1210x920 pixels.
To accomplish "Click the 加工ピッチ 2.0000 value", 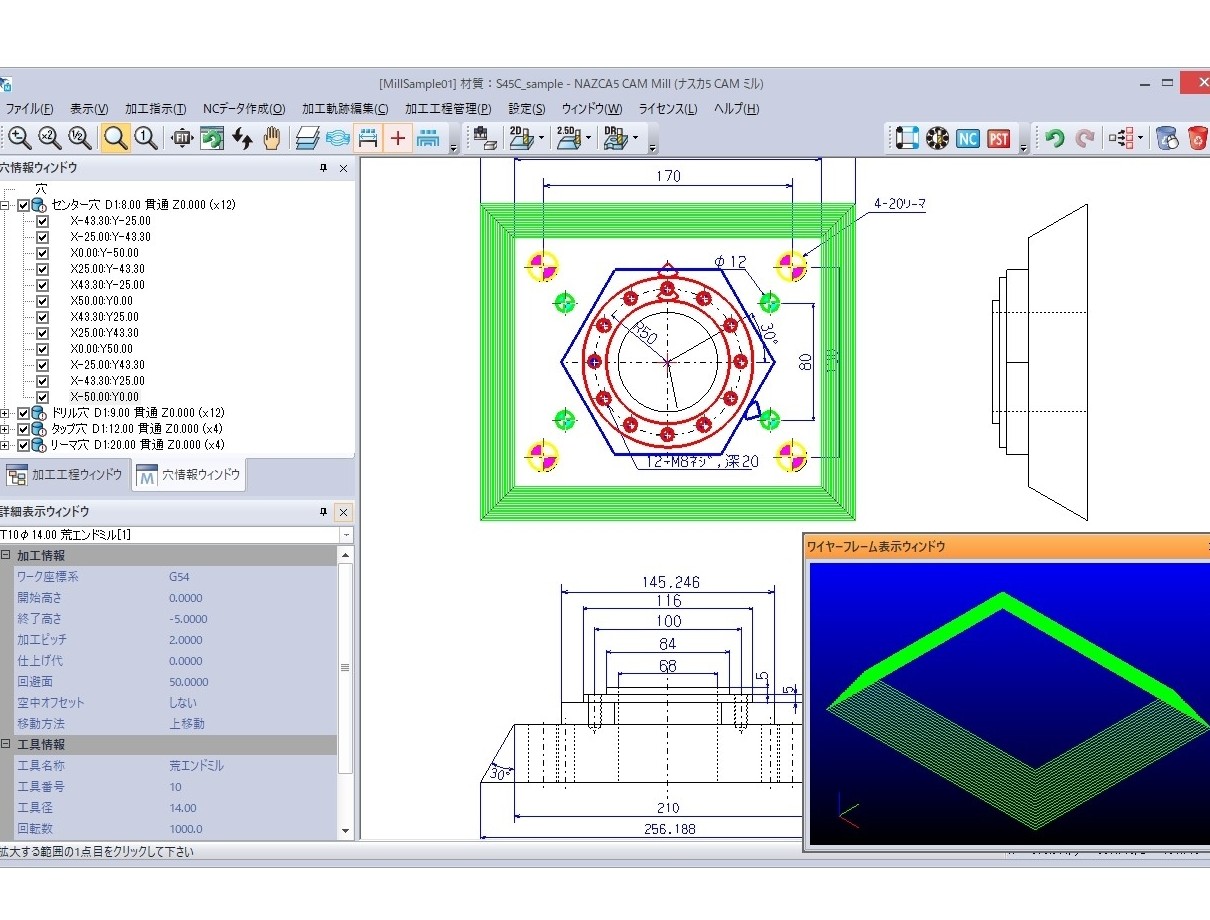I will [x=186, y=640].
